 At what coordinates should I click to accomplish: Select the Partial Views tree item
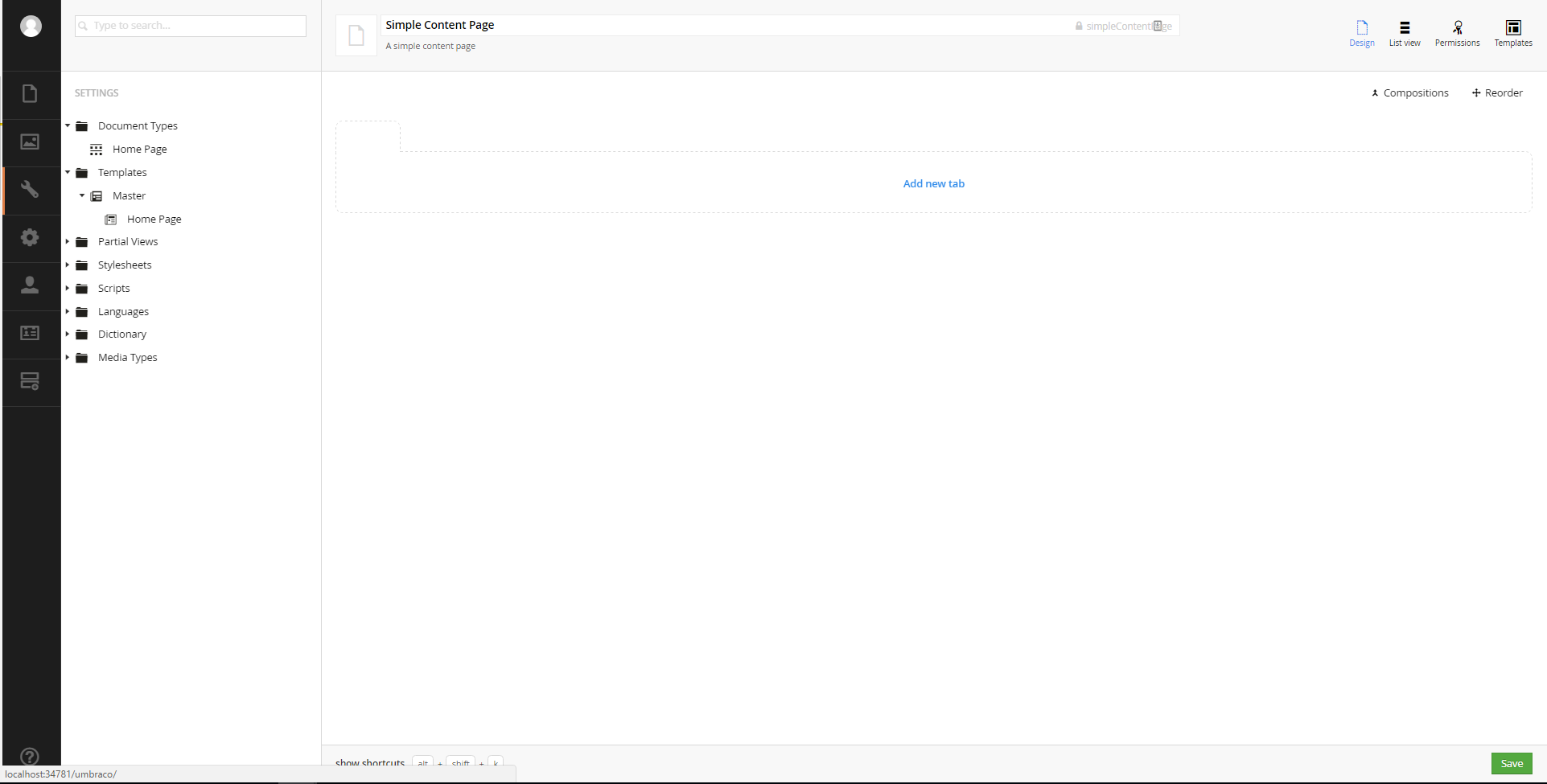pos(128,242)
